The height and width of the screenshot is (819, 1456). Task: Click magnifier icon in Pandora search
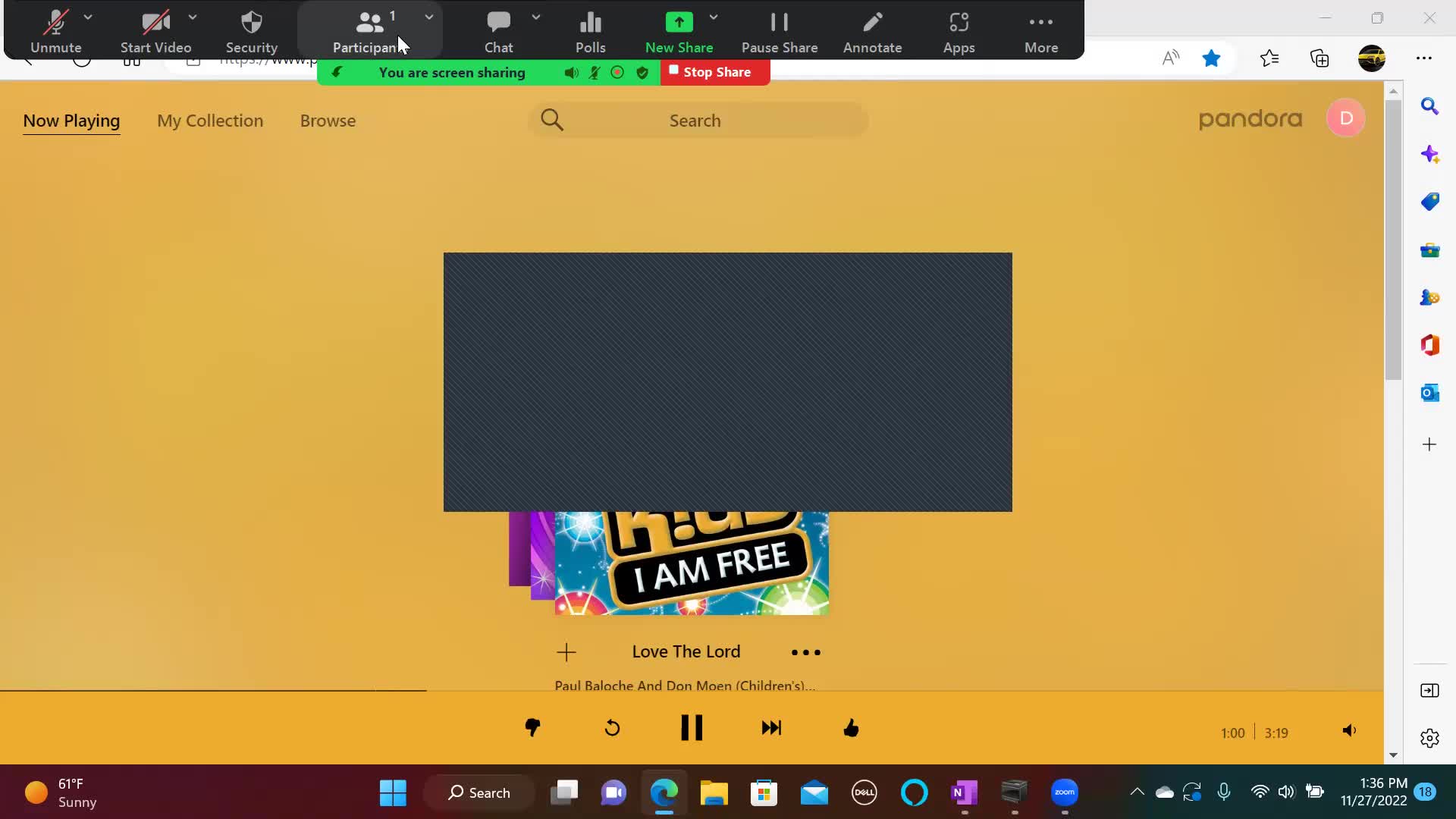[552, 120]
